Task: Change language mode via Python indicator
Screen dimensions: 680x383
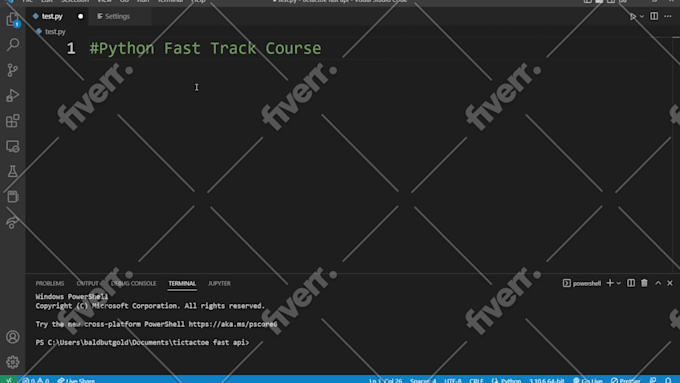Action: [x=507, y=380]
